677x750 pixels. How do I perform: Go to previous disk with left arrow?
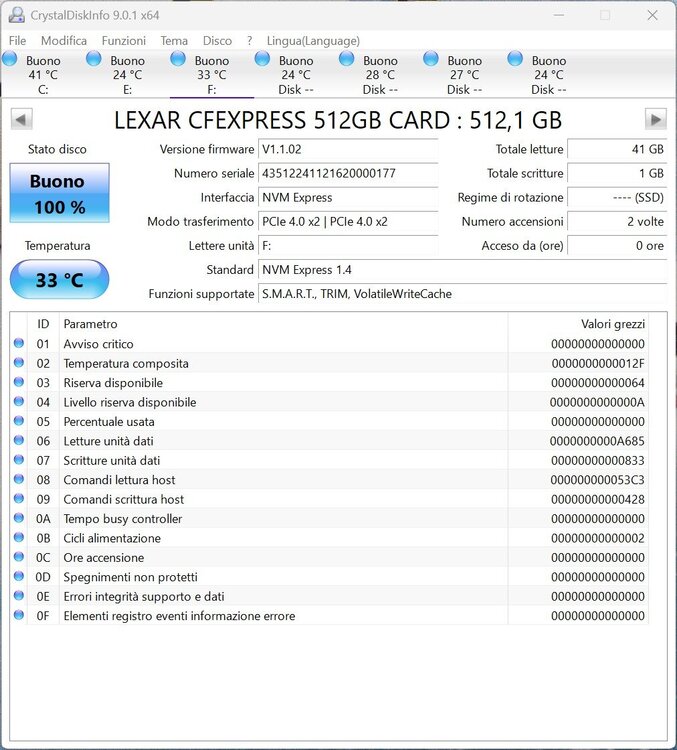pos(21,120)
